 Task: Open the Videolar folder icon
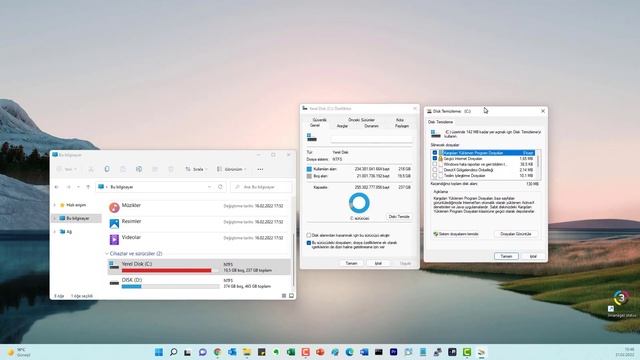click(114, 239)
